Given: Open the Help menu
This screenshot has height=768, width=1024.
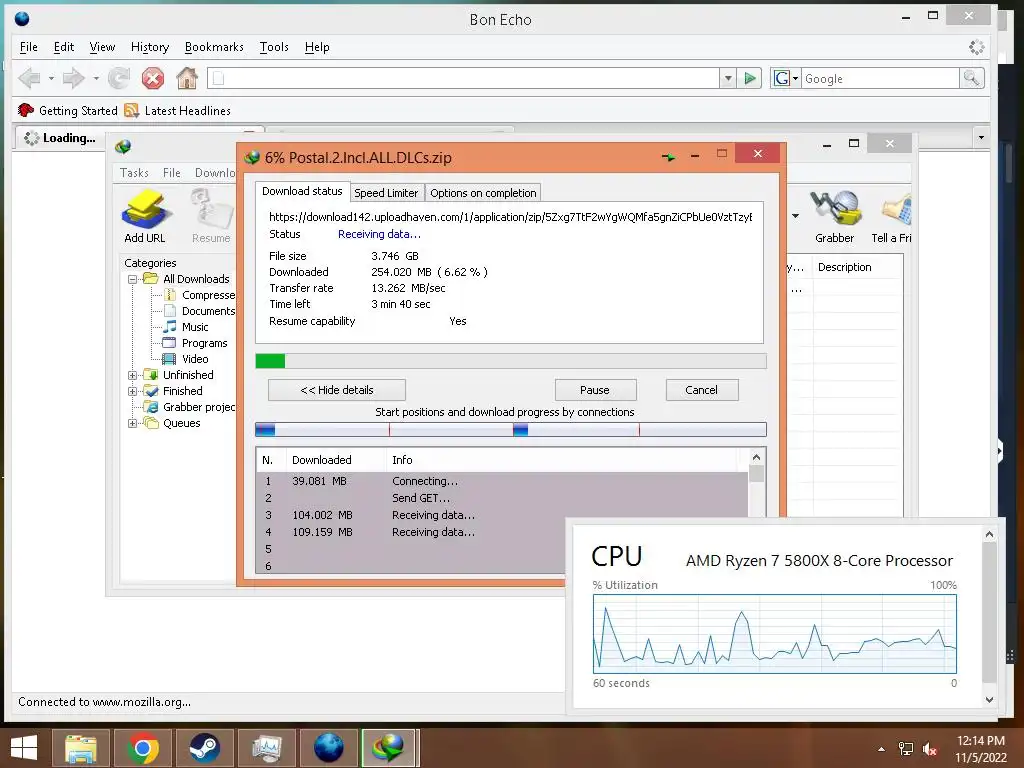Looking at the screenshot, I should point(317,47).
